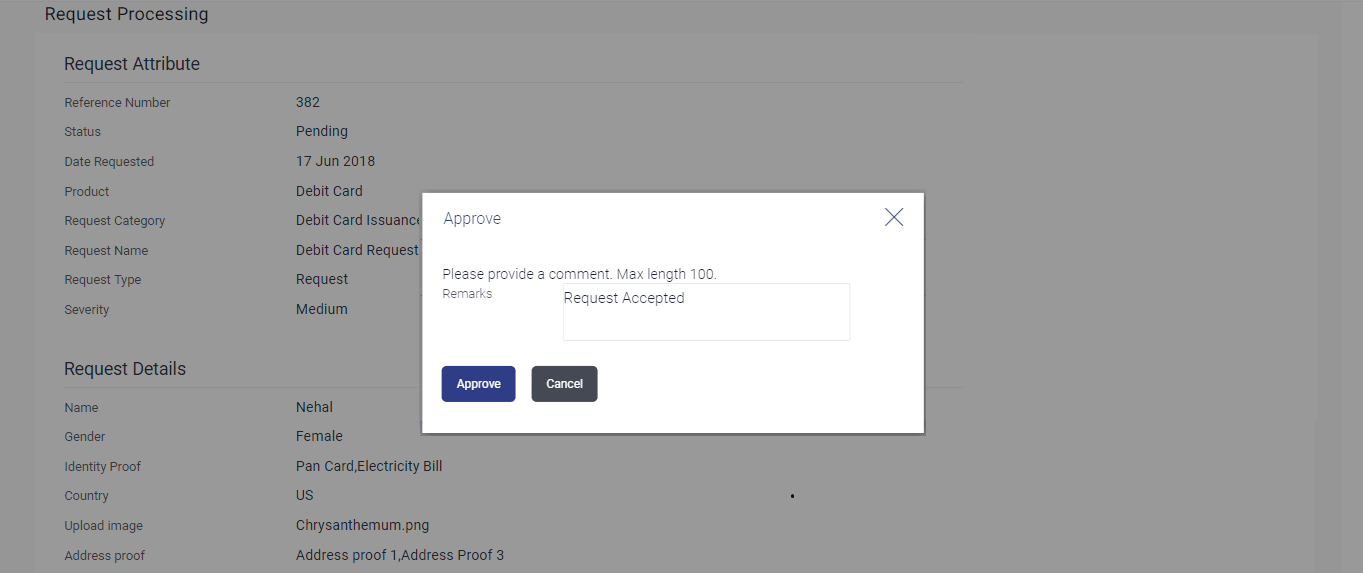Click the Request Attribute section header
Image resolution: width=1363 pixels, height=573 pixels.
click(132, 64)
